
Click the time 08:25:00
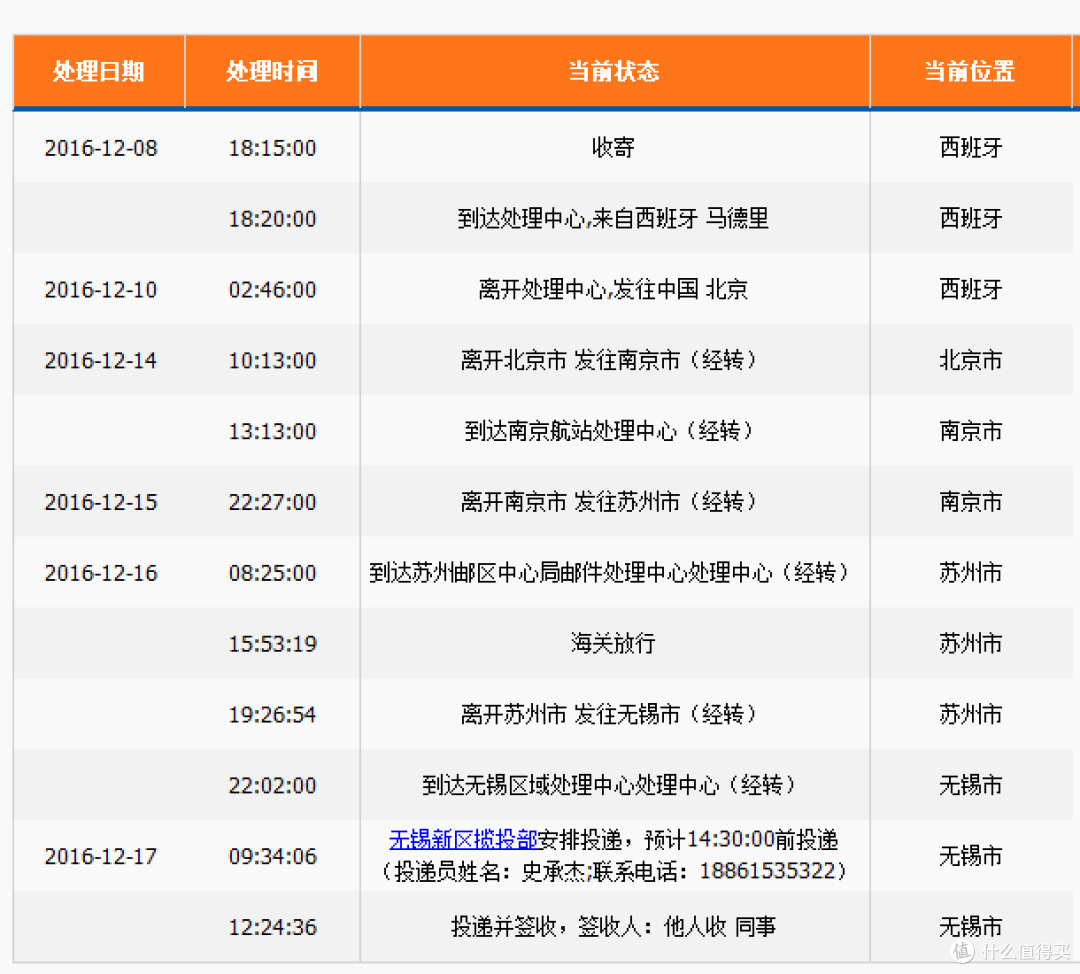[x=272, y=573]
